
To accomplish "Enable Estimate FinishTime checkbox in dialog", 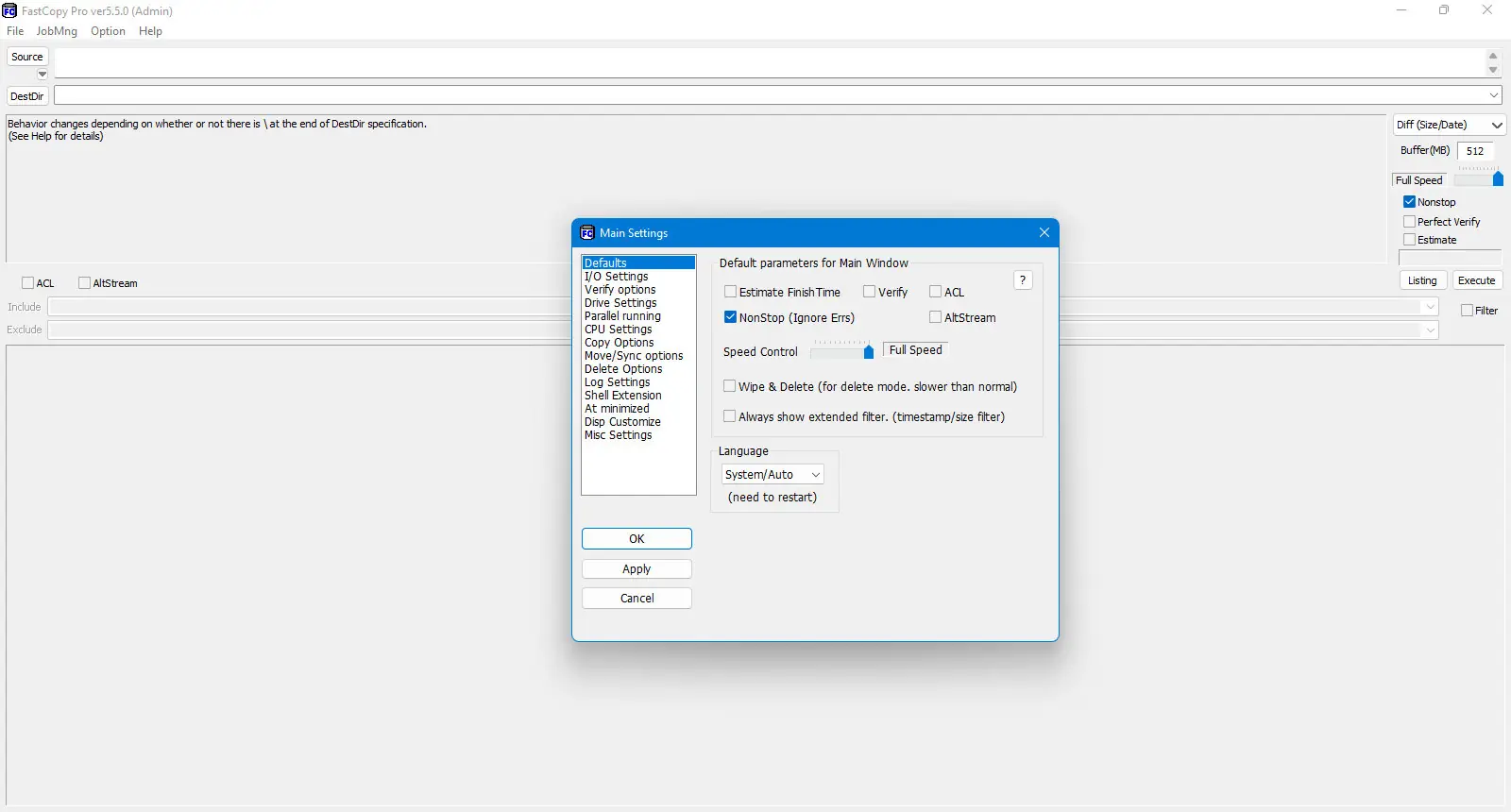I will point(730,292).
